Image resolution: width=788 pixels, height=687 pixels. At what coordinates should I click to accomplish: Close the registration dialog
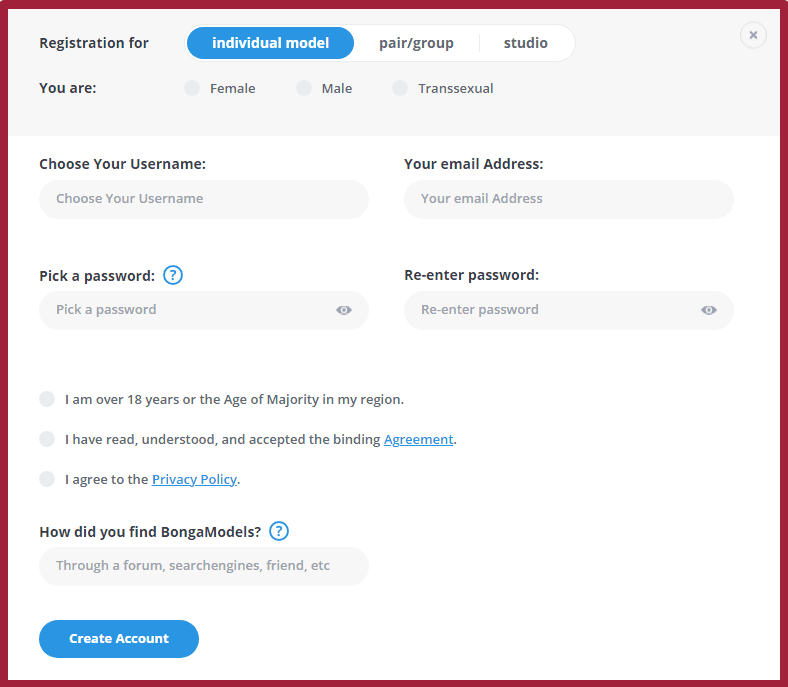pyautogui.click(x=753, y=35)
